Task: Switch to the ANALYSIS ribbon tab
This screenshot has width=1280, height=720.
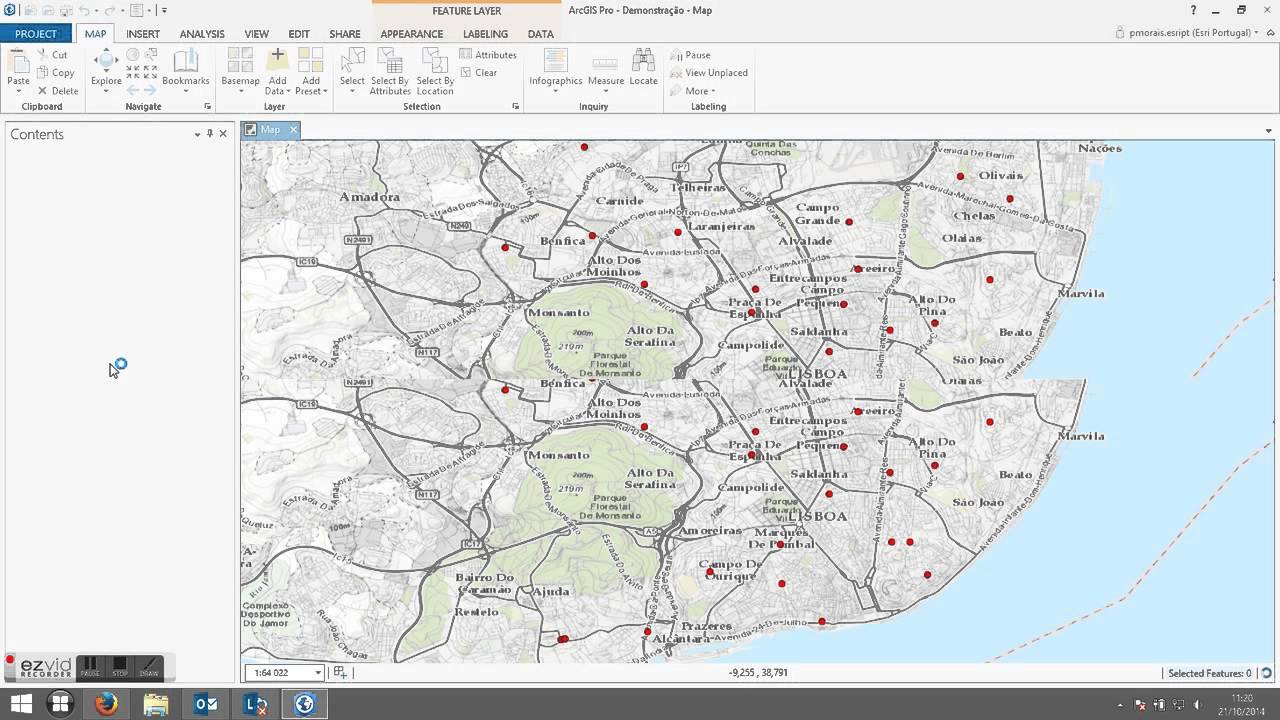Action: coord(202,34)
